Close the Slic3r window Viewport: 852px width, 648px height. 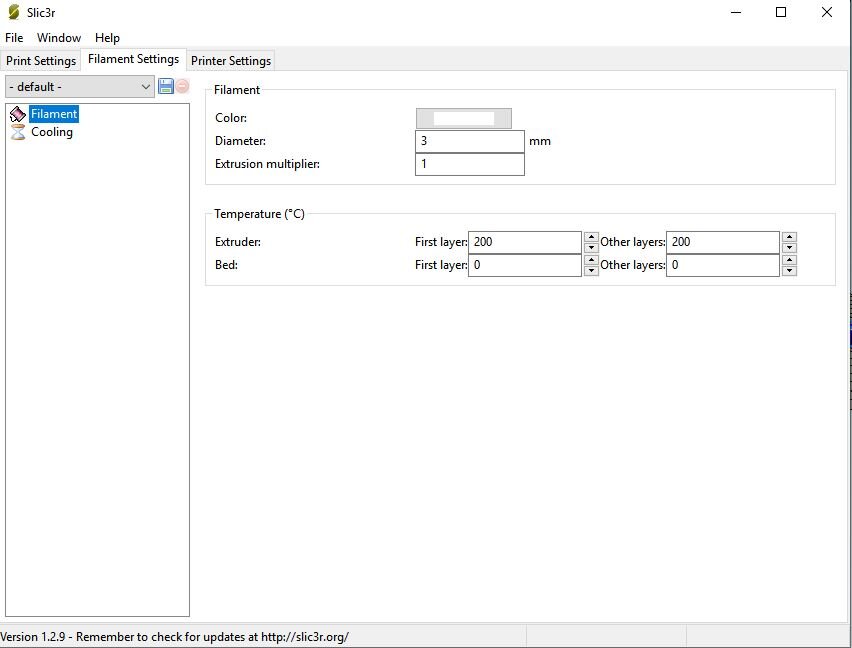point(826,12)
